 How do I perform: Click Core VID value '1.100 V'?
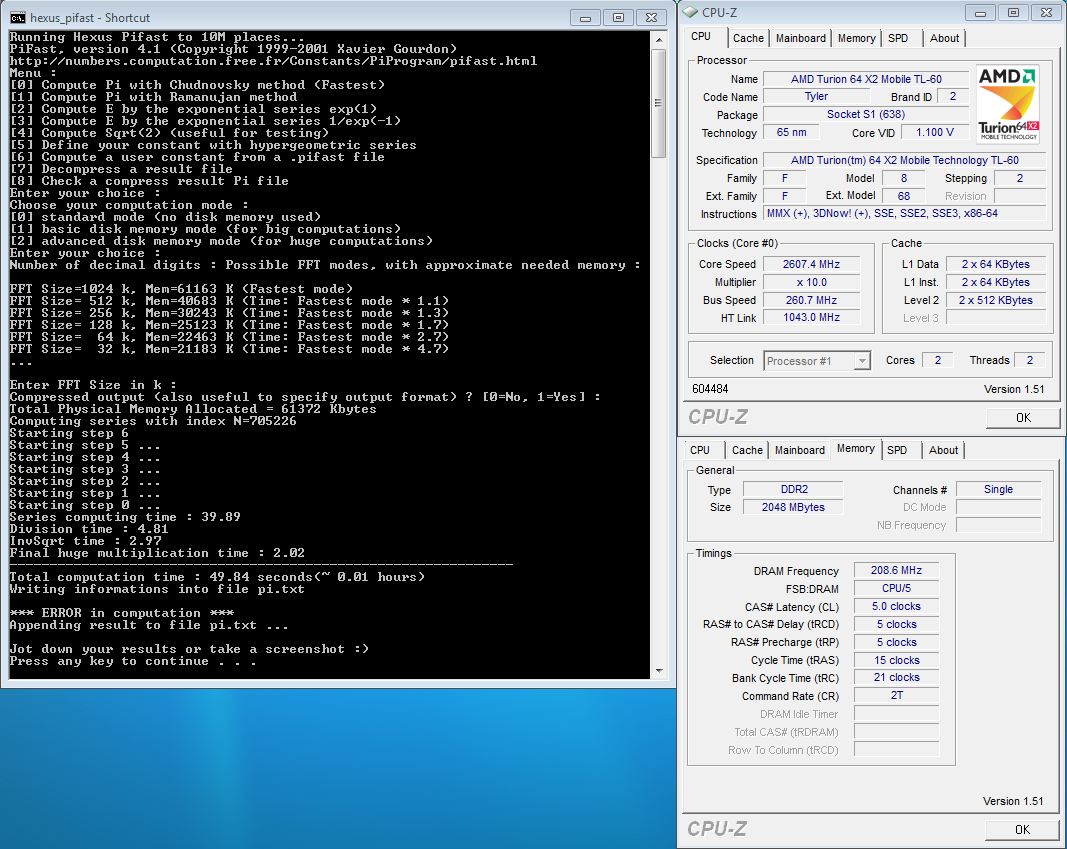pos(934,132)
